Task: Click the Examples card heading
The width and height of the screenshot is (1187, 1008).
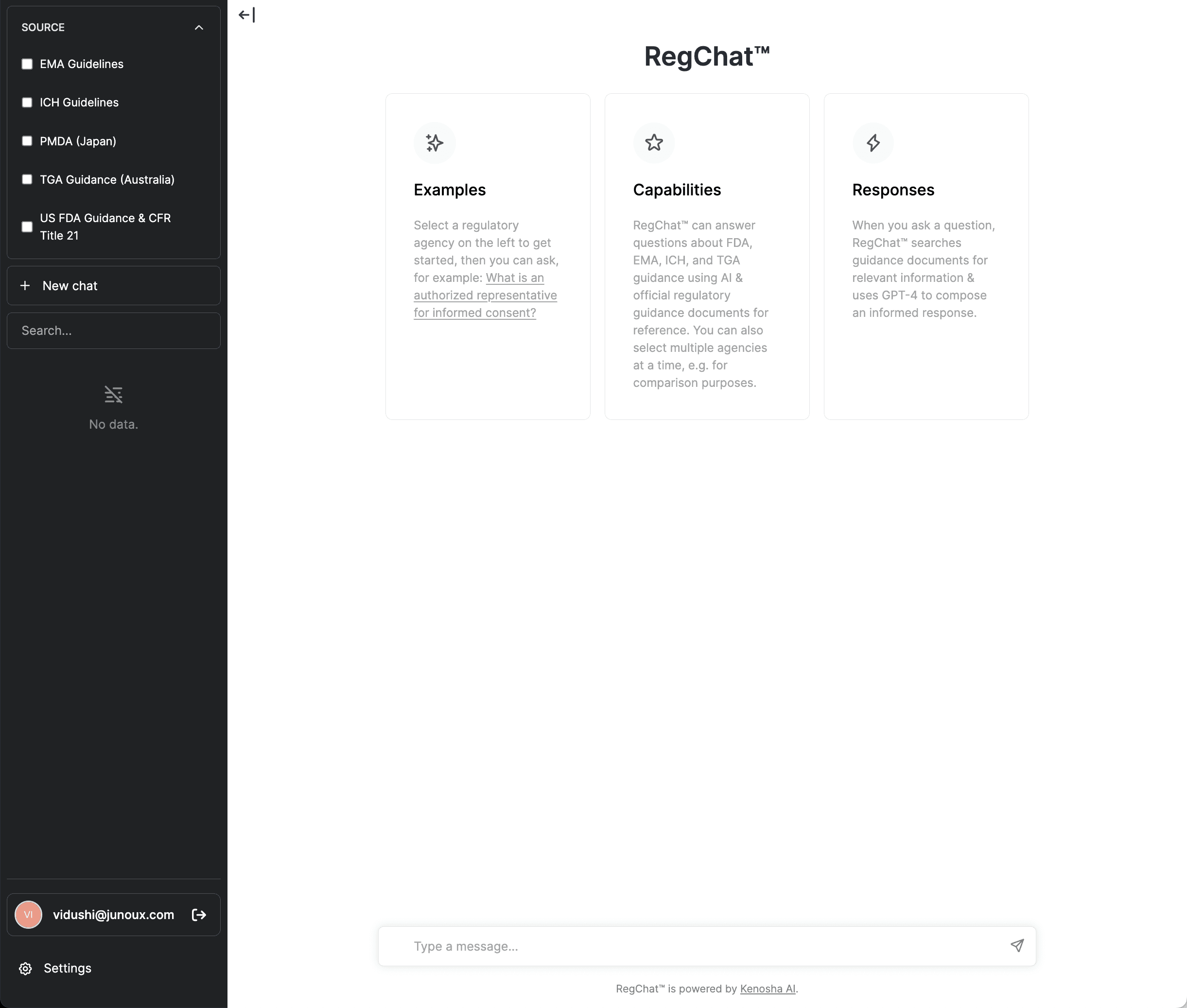Action: tap(450, 190)
